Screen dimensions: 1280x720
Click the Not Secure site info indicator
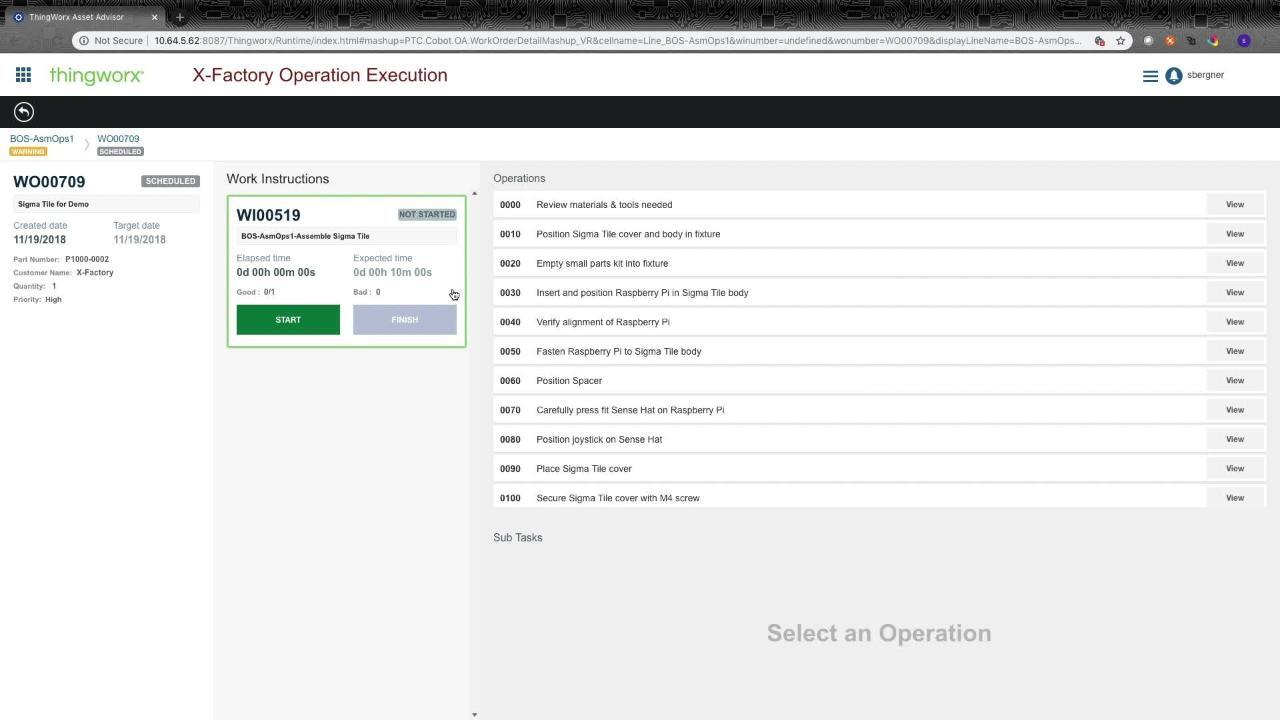pyautogui.click(x=112, y=41)
